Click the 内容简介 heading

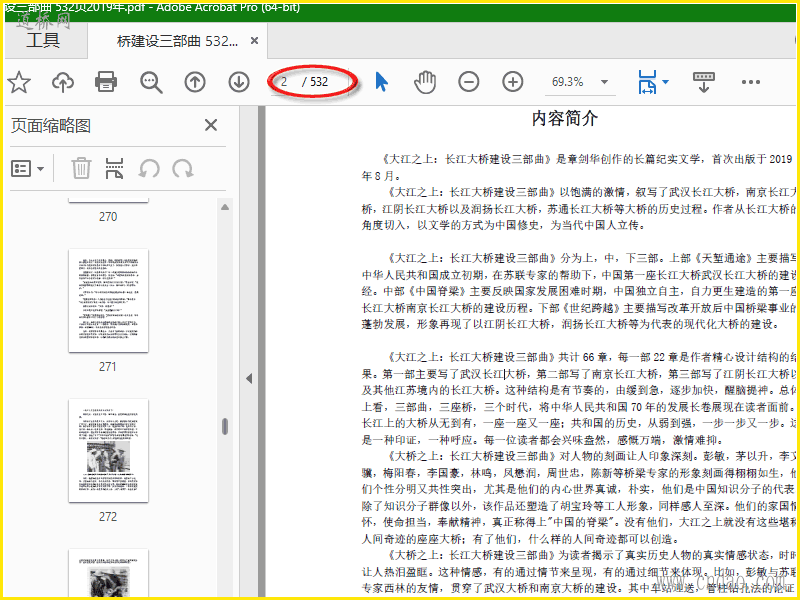[x=564, y=118]
